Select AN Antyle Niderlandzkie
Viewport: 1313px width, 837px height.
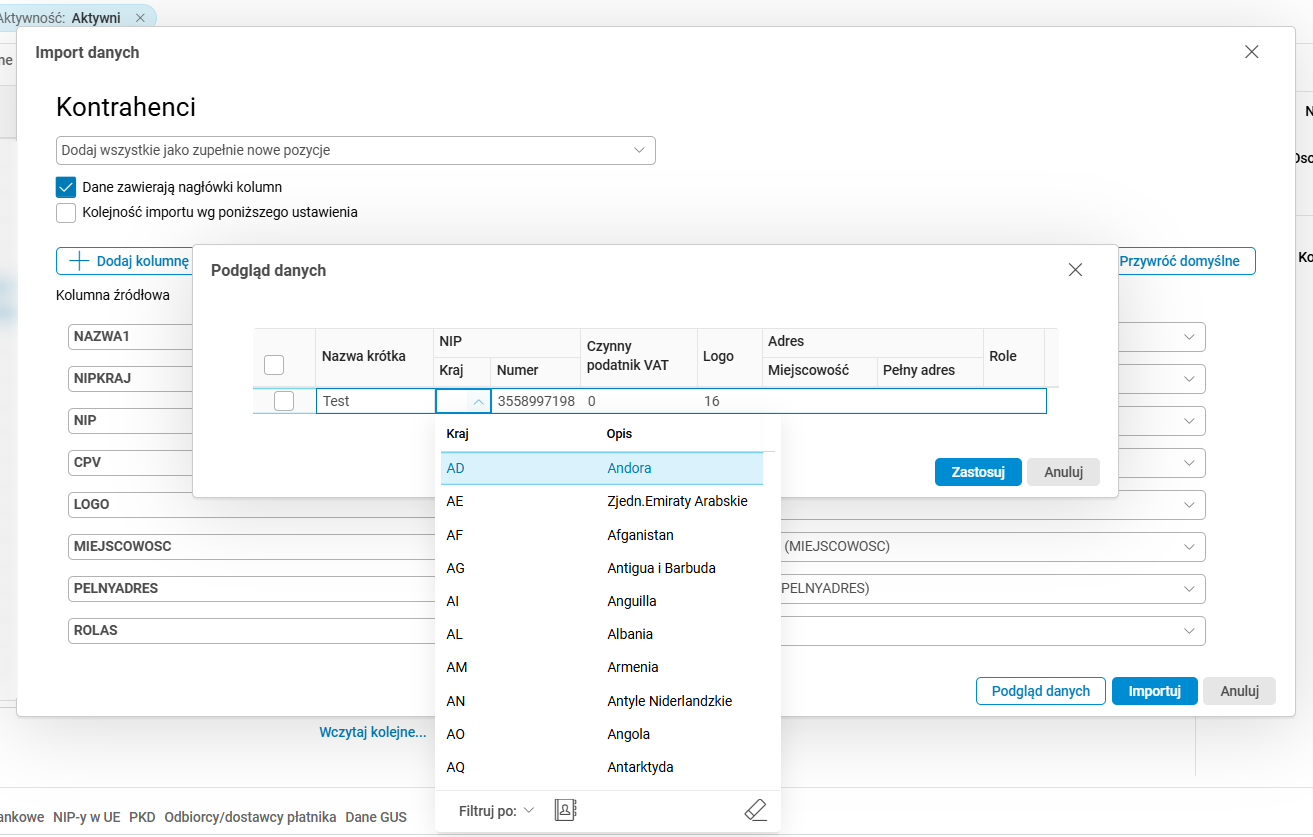point(602,701)
